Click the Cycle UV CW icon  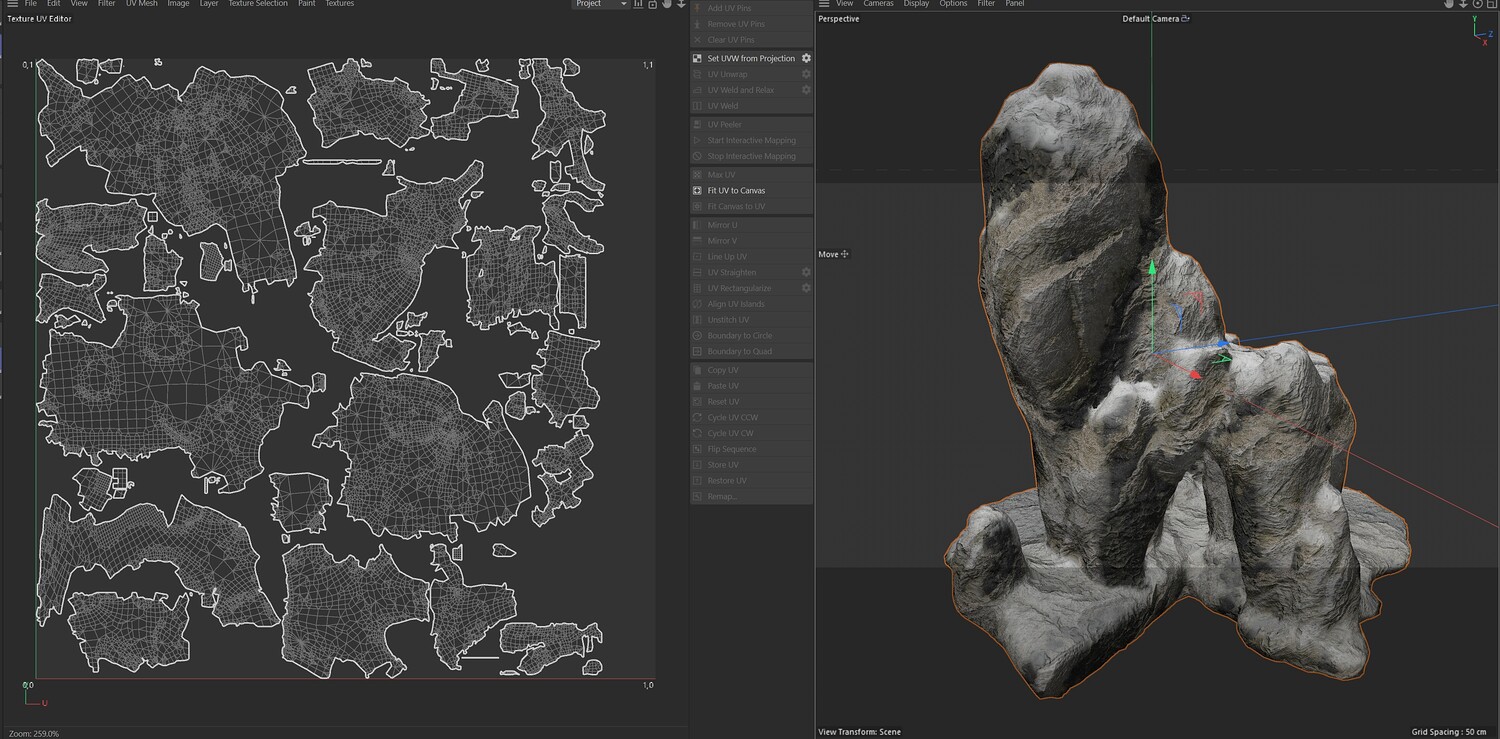pyautogui.click(x=698, y=433)
